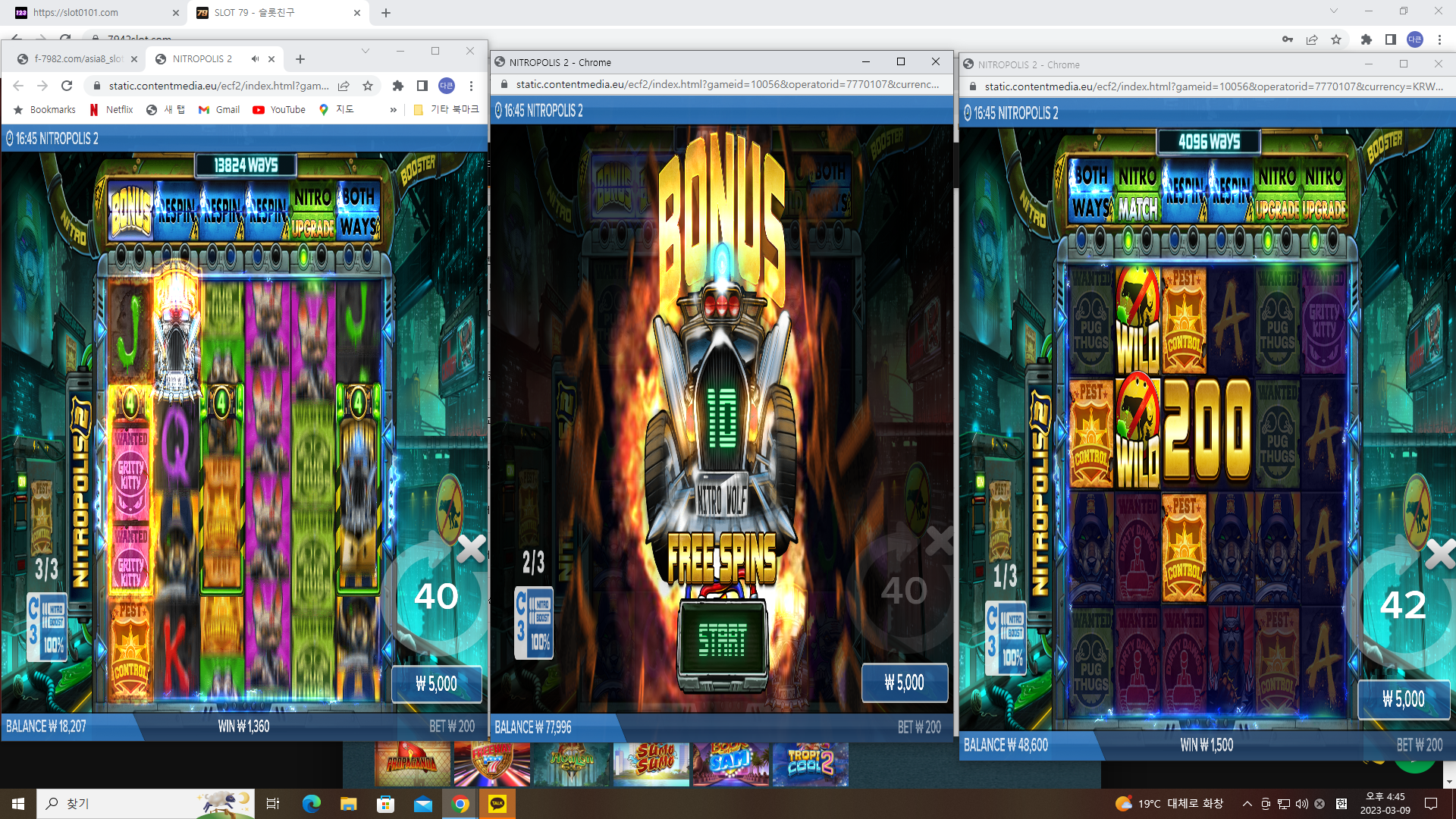Image resolution: width=1456 pixels, height=819 pixels.
Task: Open a new tab in the left Chrome window
Action: [300, 59]
